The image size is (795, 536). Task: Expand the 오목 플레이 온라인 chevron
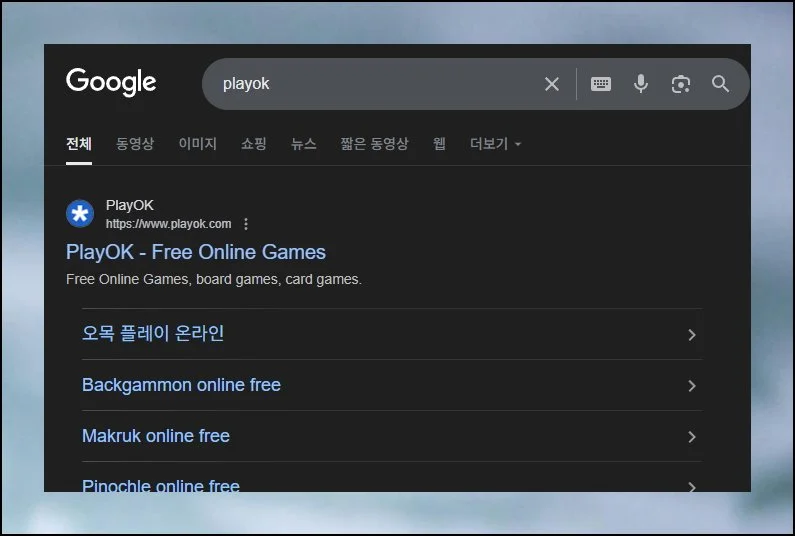point(691,335)
